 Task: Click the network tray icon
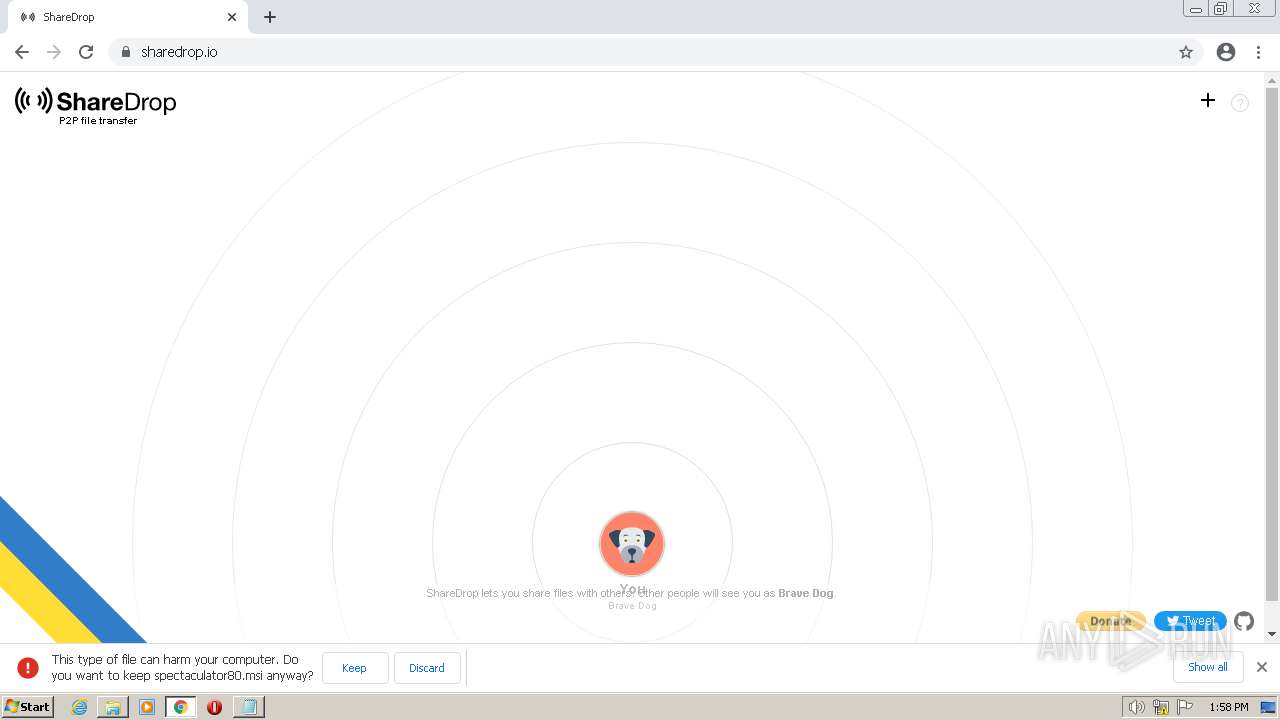(x=1161, y=707)
